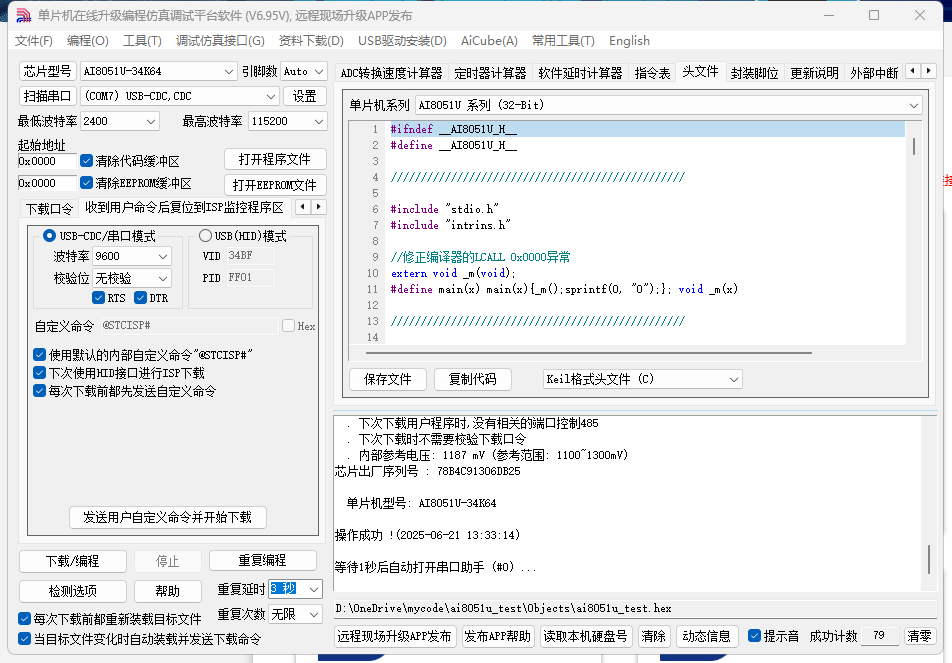Click 打开程序文件 button
The image size is (952, 663).
pos(275,160)
